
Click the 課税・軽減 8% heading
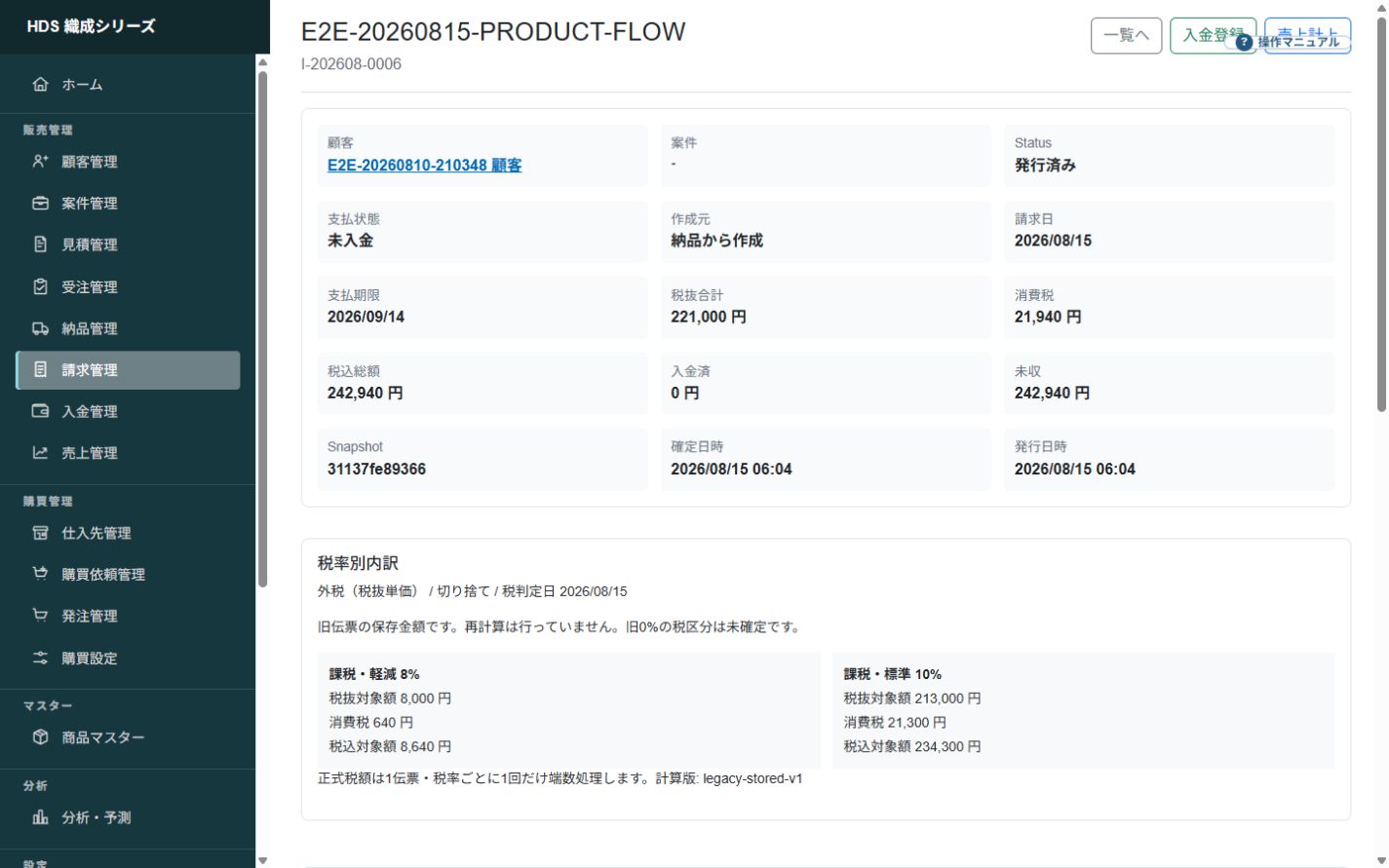coord(374,674)
